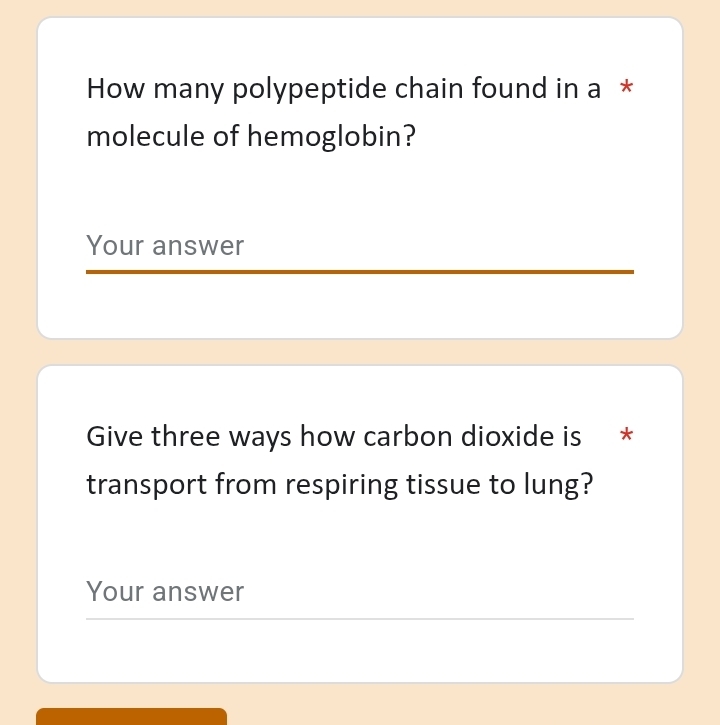Click the text "transport from respiring tissue to lung?"
Screen dimensions: 720x725
pos(340,484)
